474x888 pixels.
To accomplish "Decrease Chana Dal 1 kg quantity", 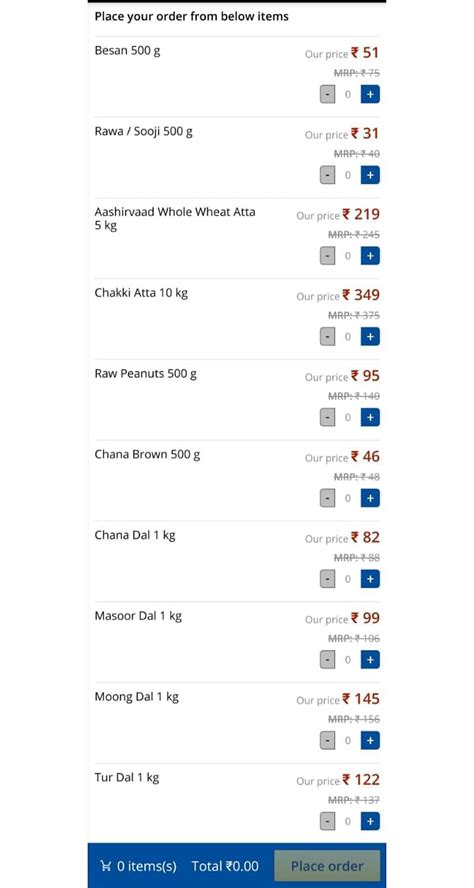I will point(327,579).
